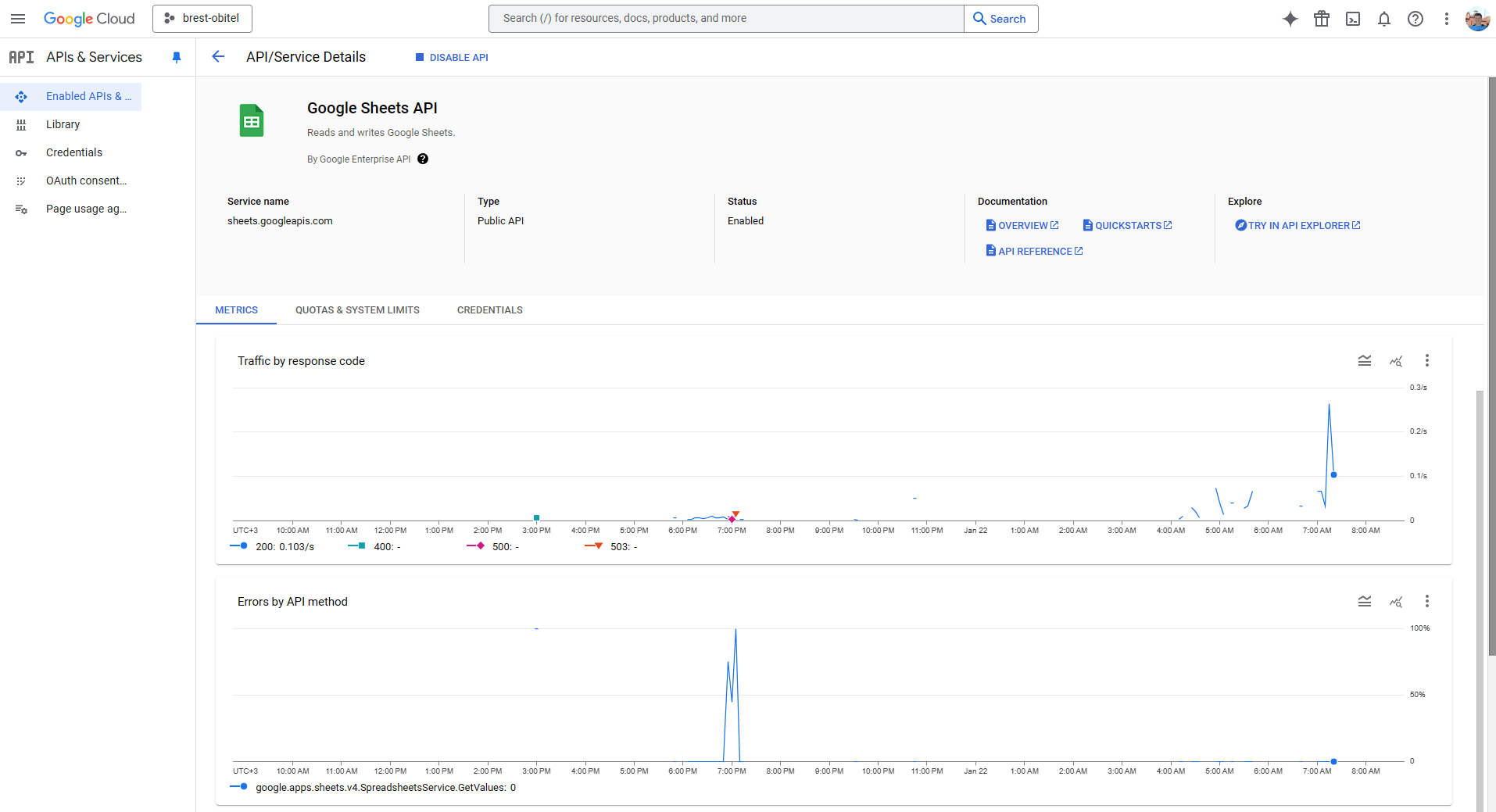Toggle the 500 response code legend series
This screenshot has height=812, width=1496.
click(492, 546)
